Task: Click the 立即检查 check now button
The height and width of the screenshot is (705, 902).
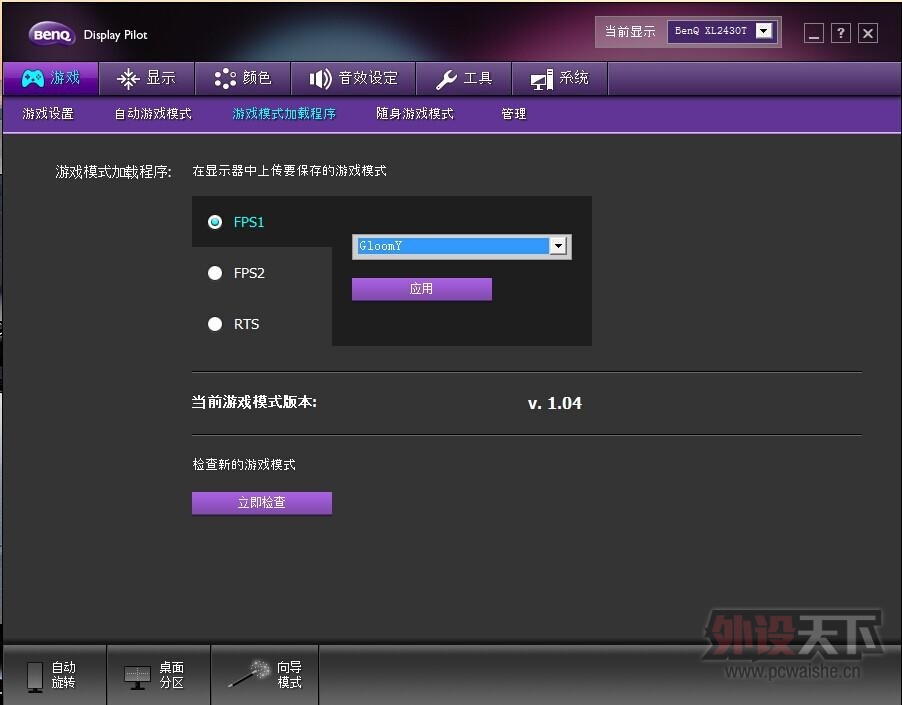Action: tap(262, 503)
